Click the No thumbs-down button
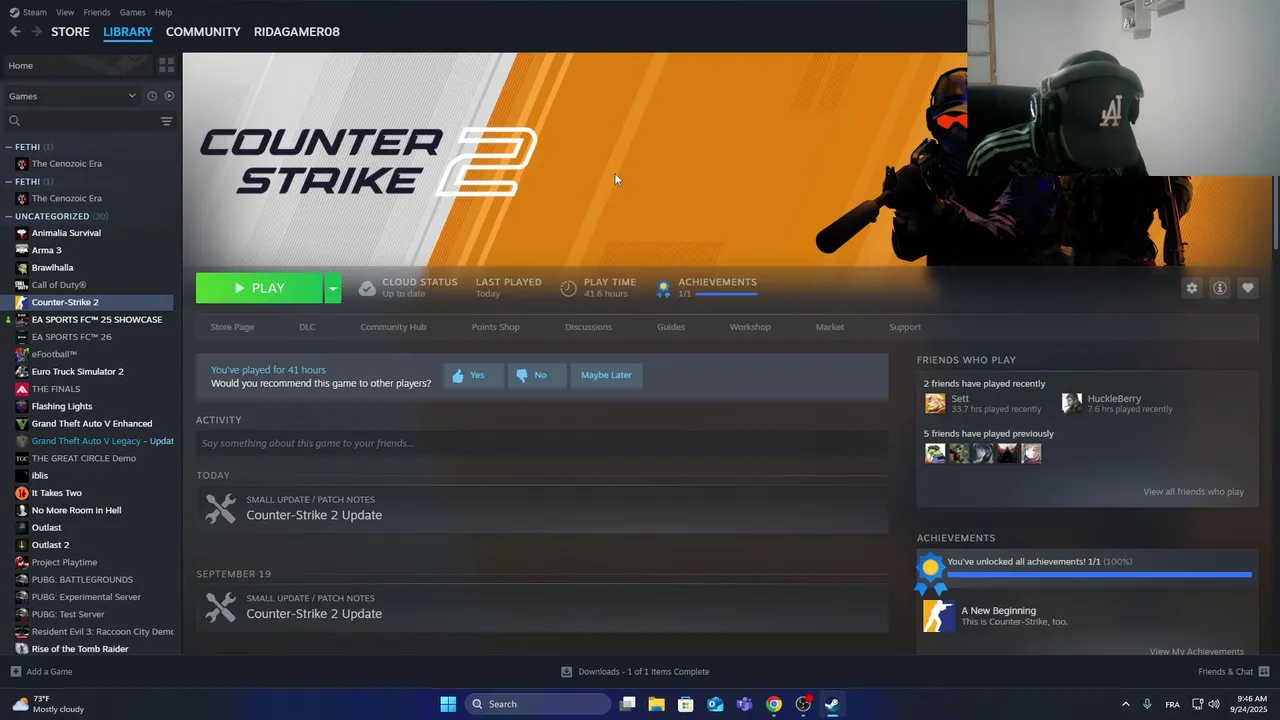The image size is (1280, 720). pyautogui.click(x=536, y=376)
